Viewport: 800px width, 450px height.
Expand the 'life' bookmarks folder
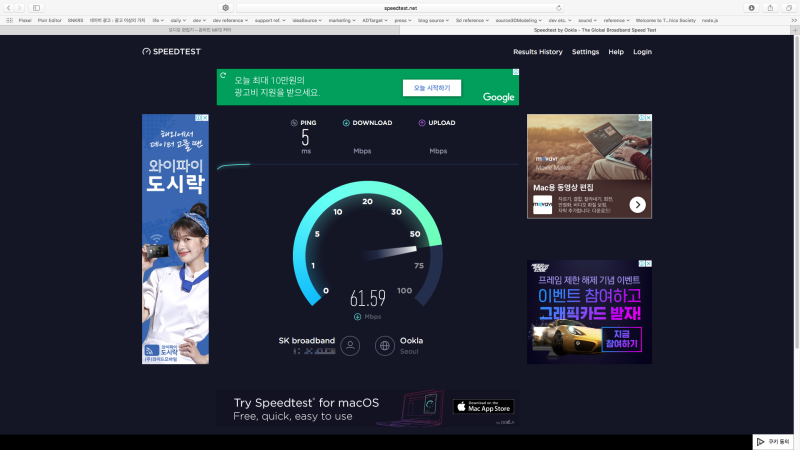(158, 20)
